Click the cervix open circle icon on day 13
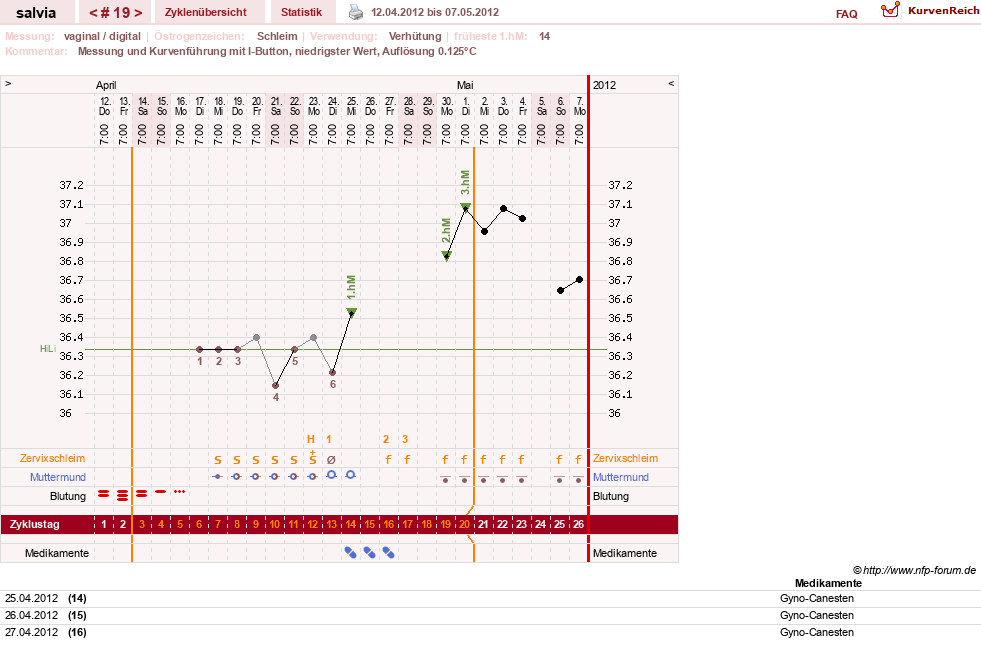Image resolution: width=981 pixels, height=662 pixels. (332, 475)
